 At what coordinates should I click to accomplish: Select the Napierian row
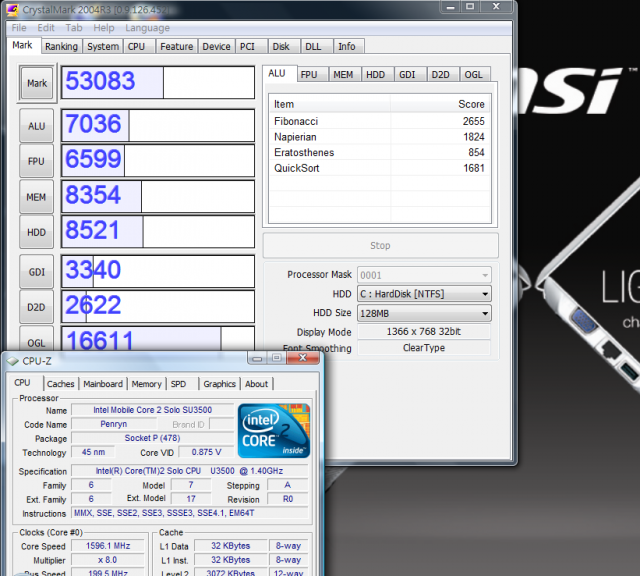pos(380,137)
